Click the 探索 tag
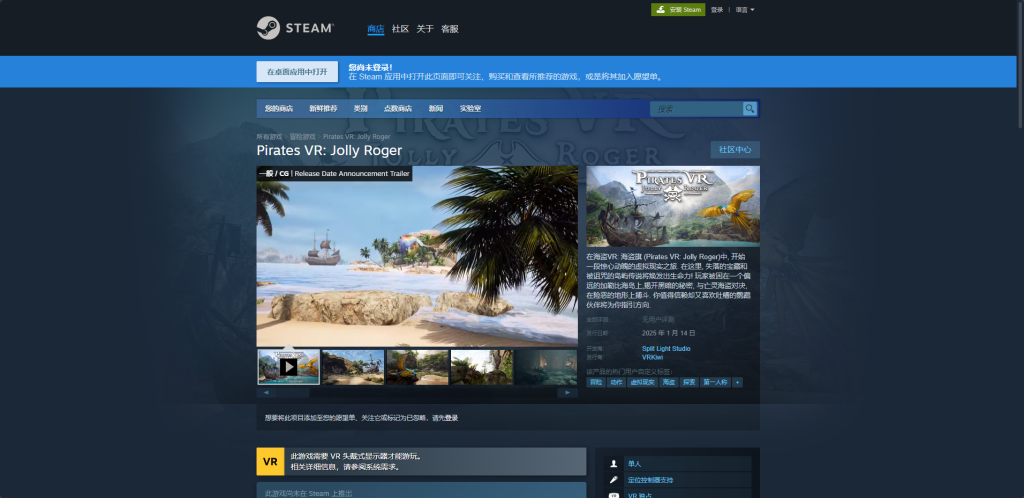Image resolution: width=1024 pixels, height=498 pixels. pos(689,382)
